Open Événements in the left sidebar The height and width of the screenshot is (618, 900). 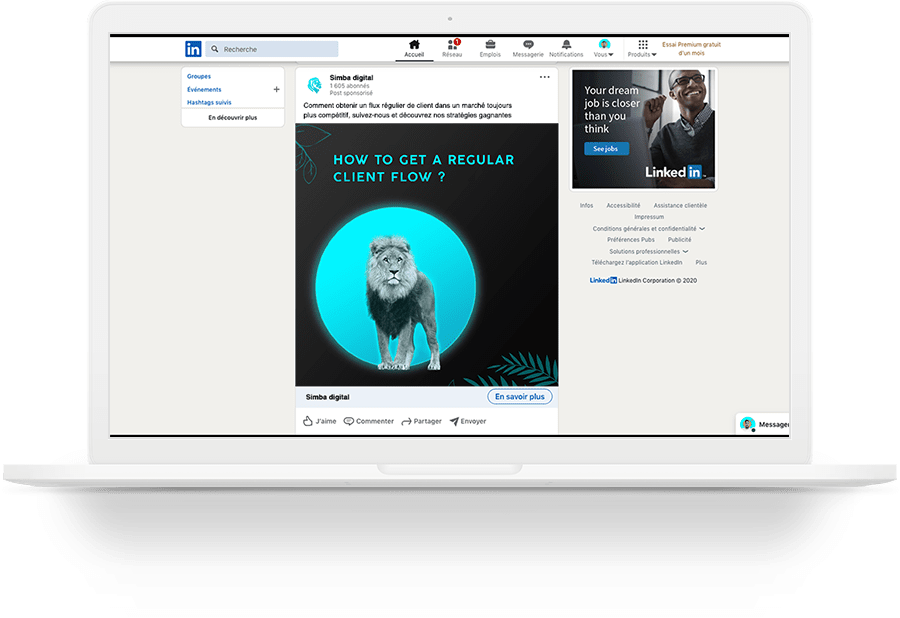click(204, 90)
